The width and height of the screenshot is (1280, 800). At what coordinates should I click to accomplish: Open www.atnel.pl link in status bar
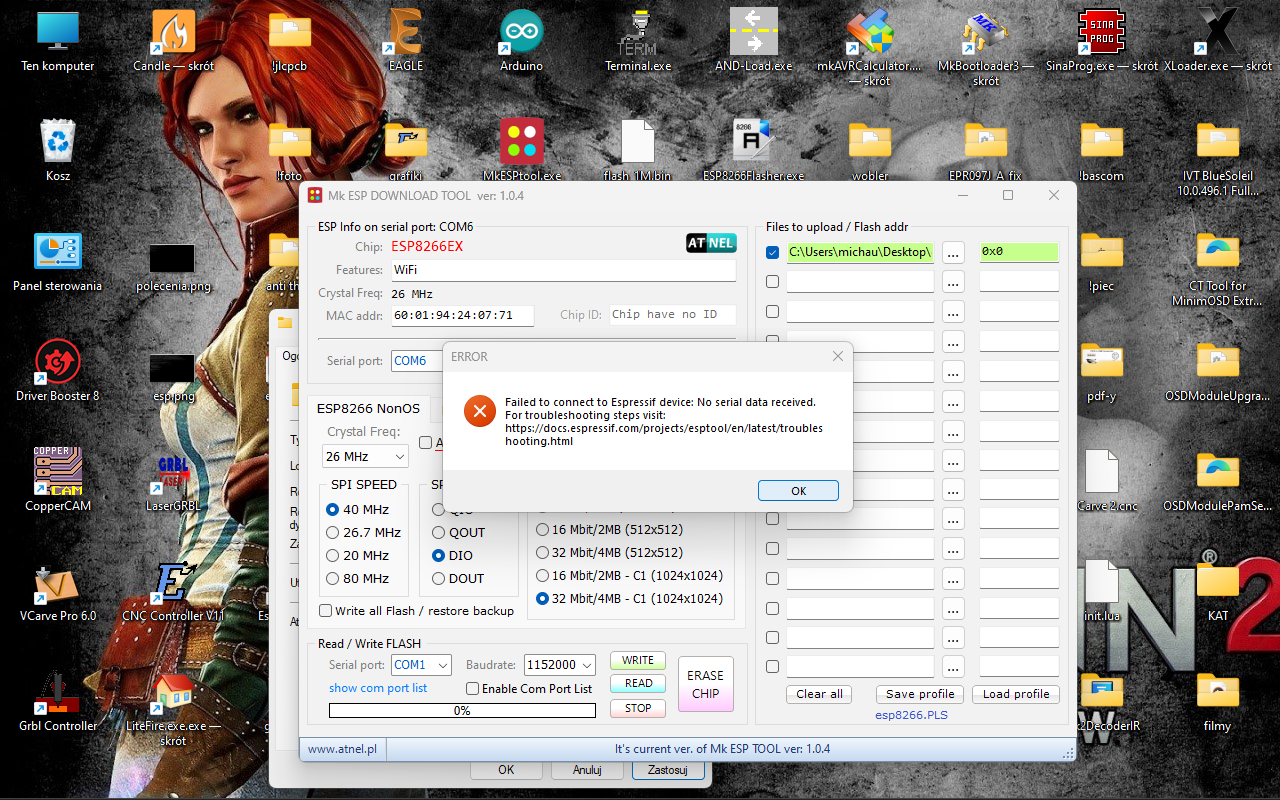tap(342, 748)
